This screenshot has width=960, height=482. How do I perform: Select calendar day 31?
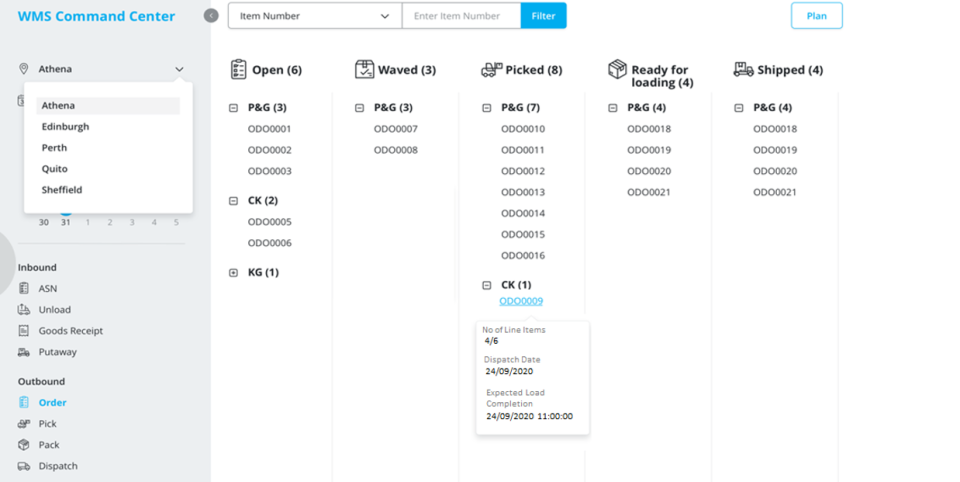pos(66,222)
